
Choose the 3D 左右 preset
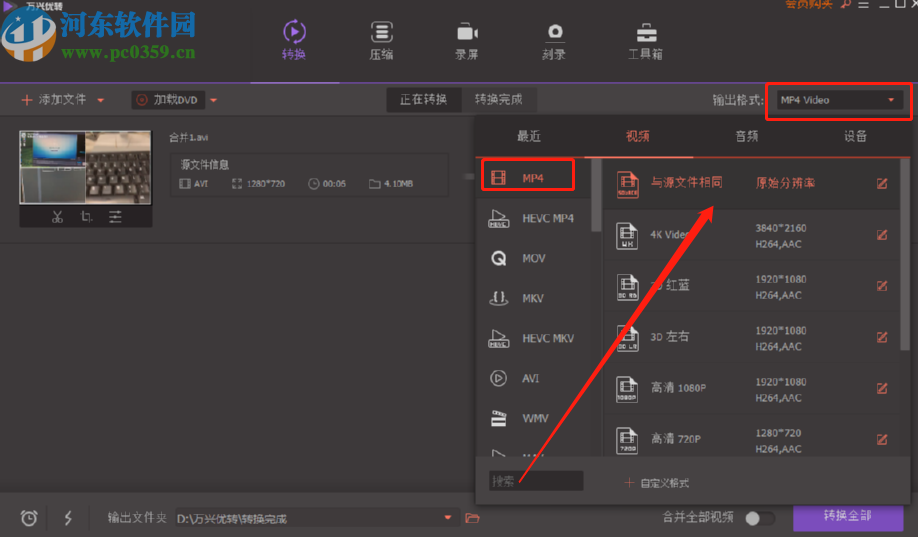tap(751, 337)
